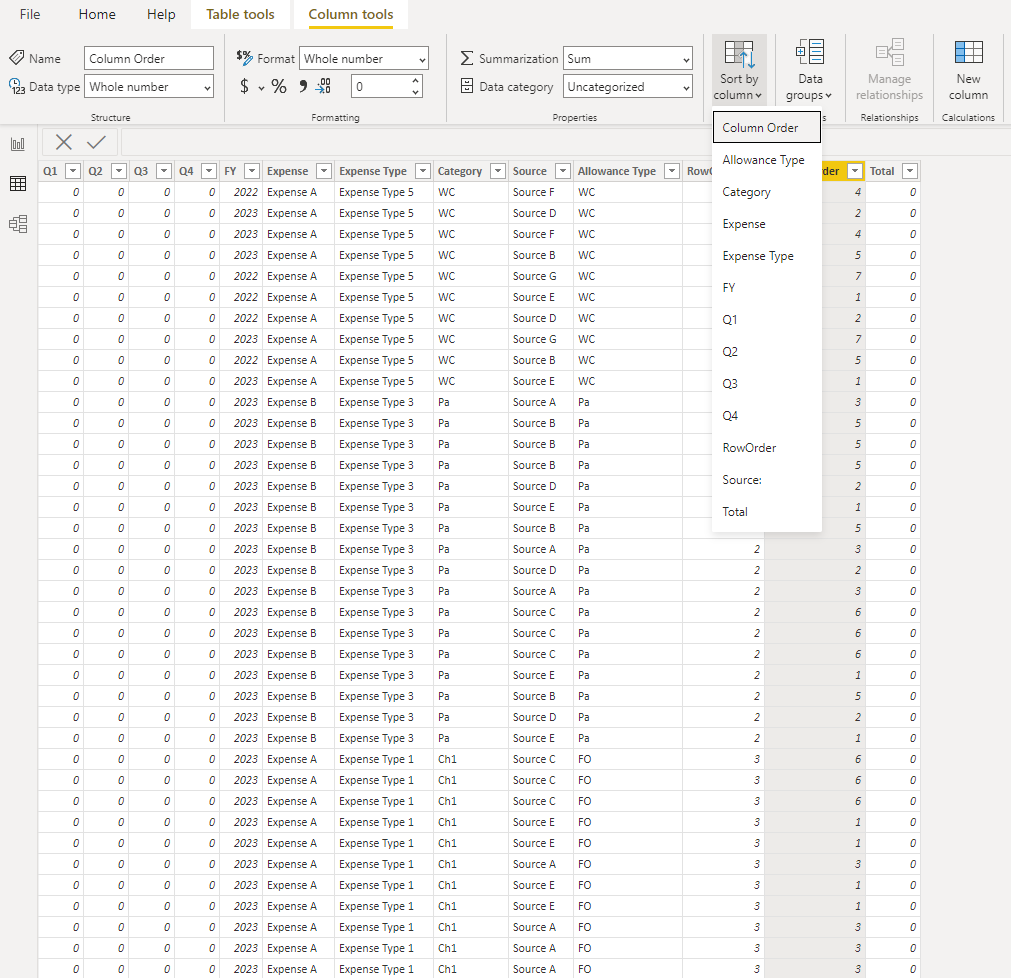Open Column Order header filter dropdown
This screenshot has height=978, width=1011.
coord(855,171)
